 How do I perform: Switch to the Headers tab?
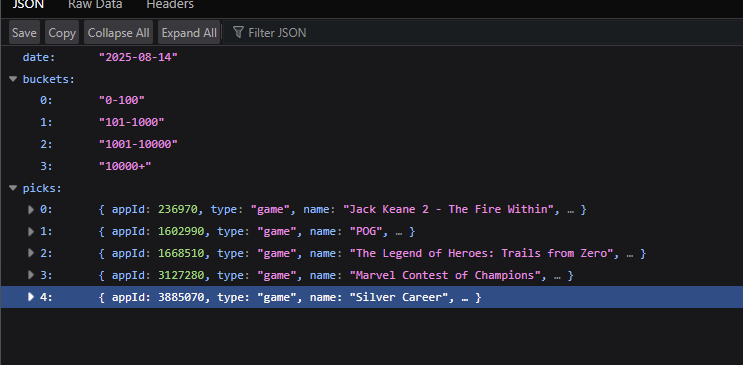[170, 5]
